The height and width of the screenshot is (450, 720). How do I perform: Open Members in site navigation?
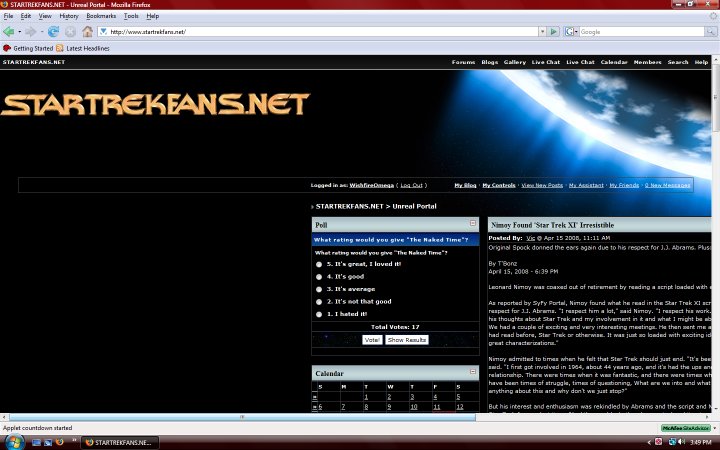647,62
